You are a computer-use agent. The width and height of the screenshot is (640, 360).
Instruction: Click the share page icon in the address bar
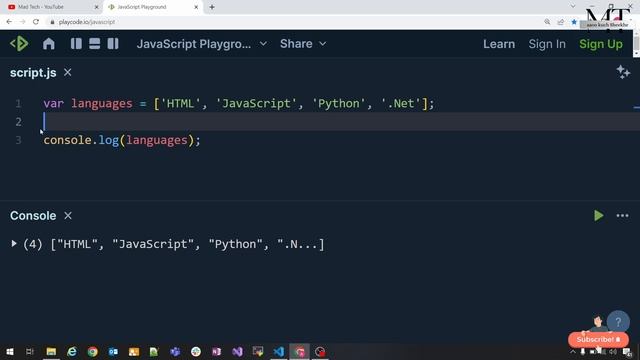click(x=560, y=22)
